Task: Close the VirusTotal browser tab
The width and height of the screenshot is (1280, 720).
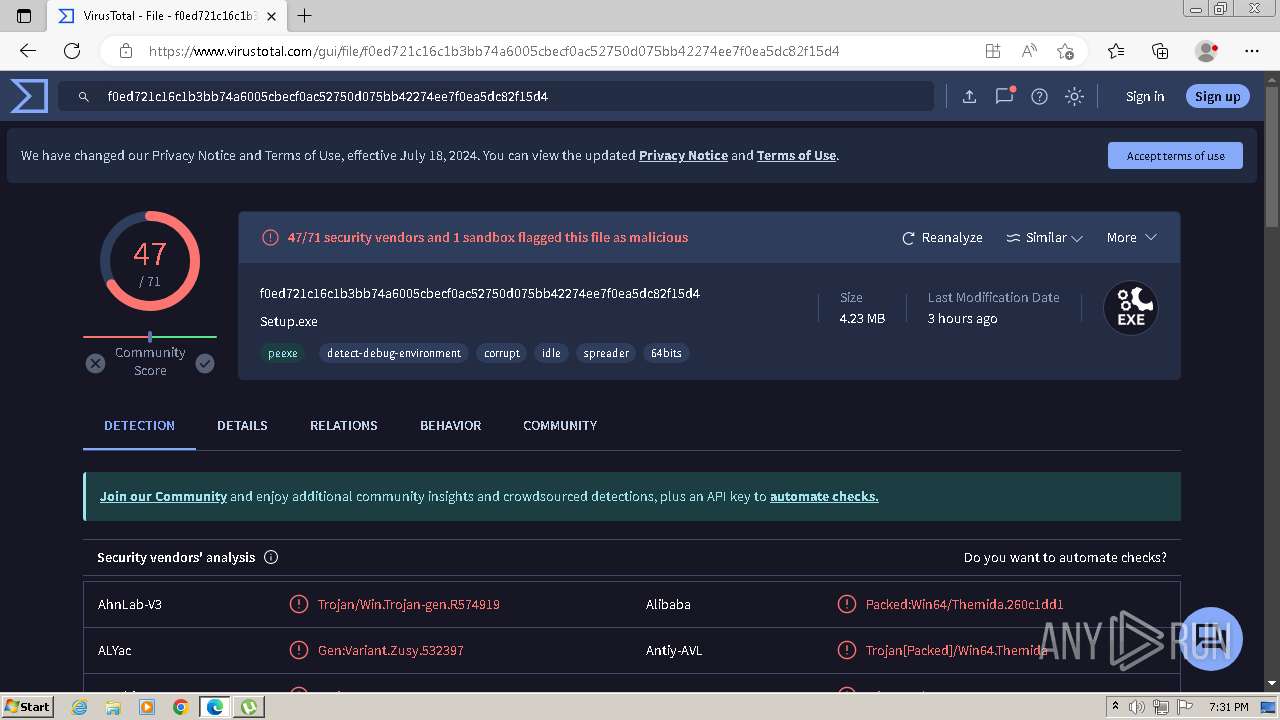Action: coord(271,16)
